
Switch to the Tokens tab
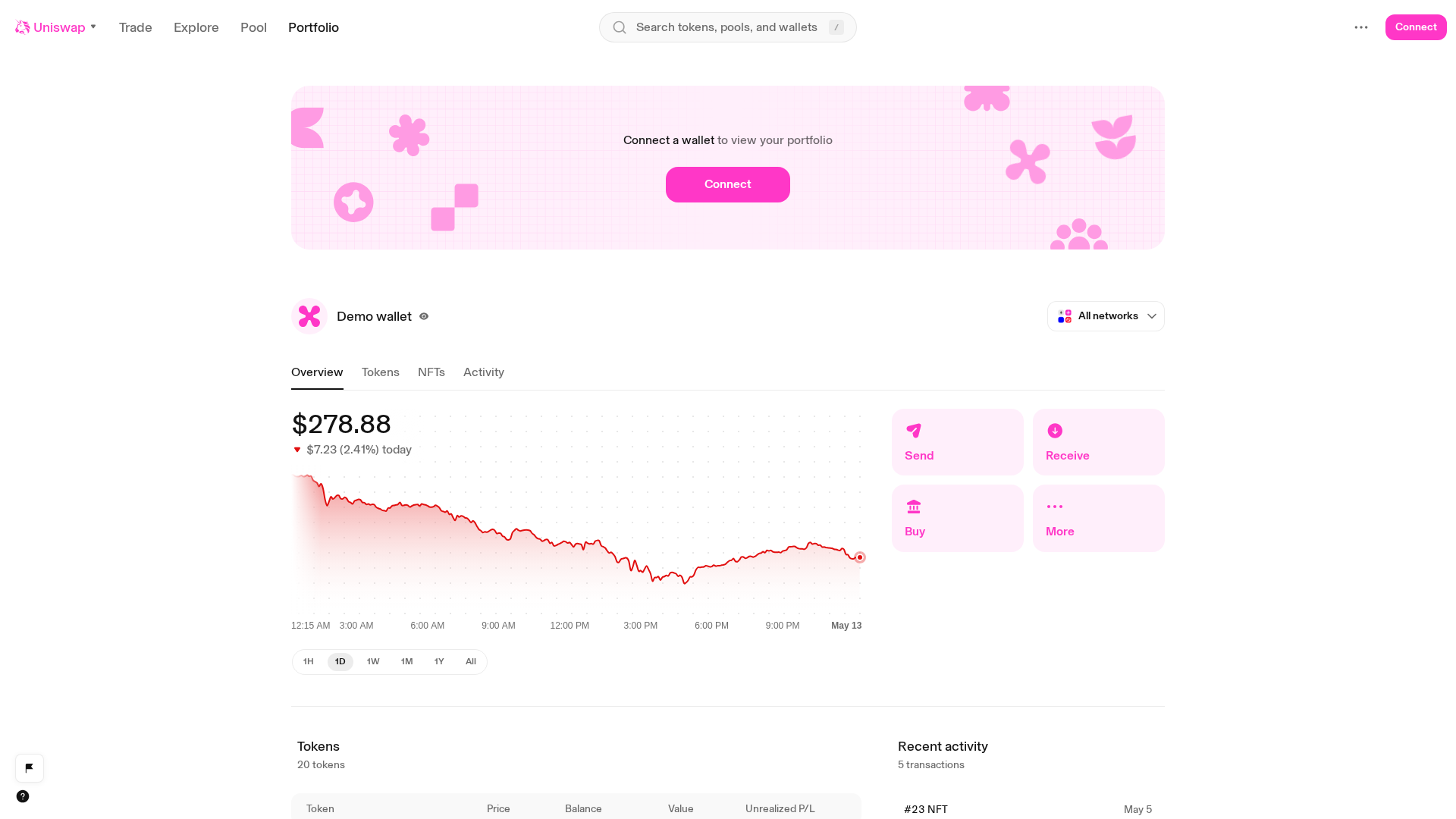point(381,372)
